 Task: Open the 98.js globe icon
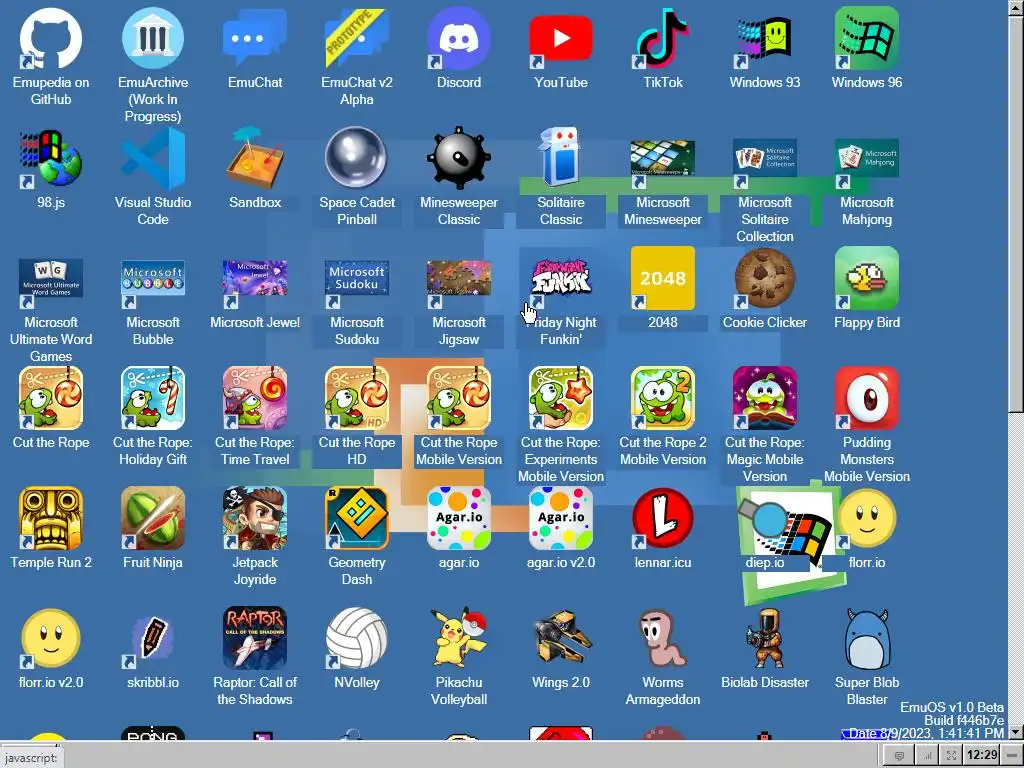tap(51, 158)
